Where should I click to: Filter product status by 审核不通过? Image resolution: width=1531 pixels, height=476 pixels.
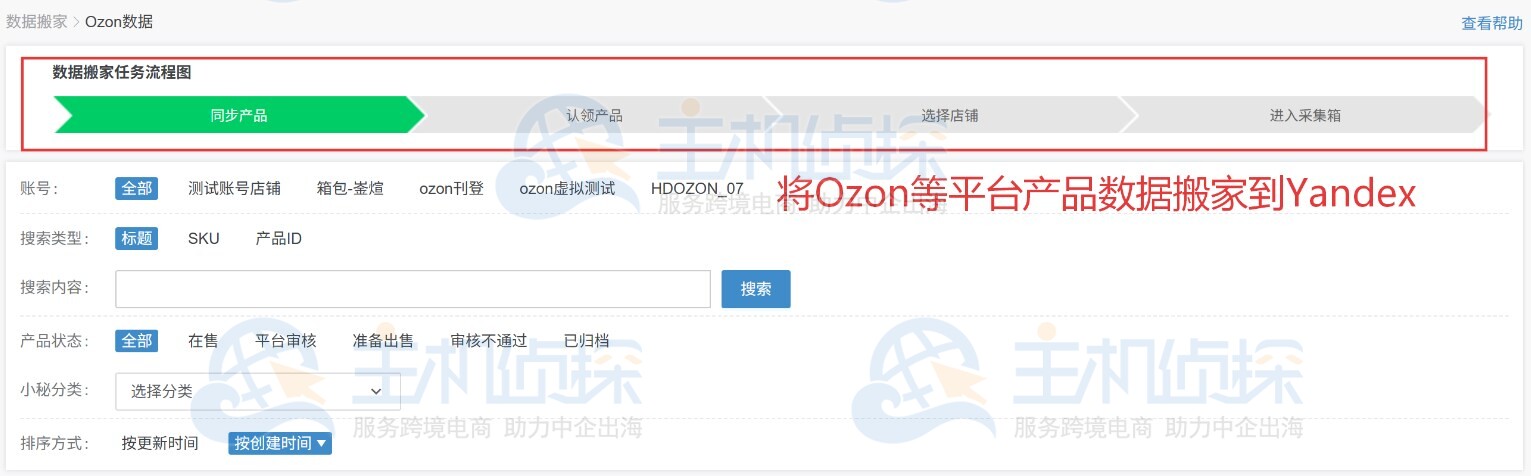[489, 340]
